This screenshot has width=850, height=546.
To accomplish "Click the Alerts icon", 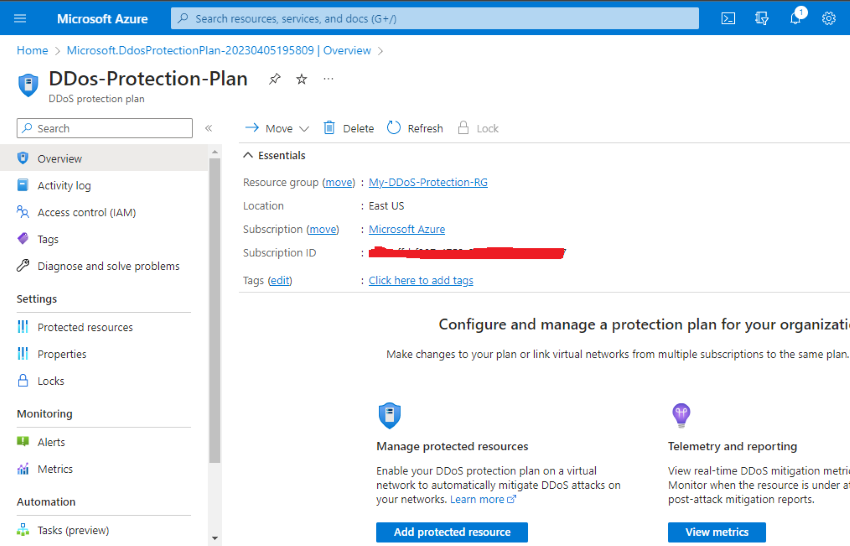I will click(23, 442).
